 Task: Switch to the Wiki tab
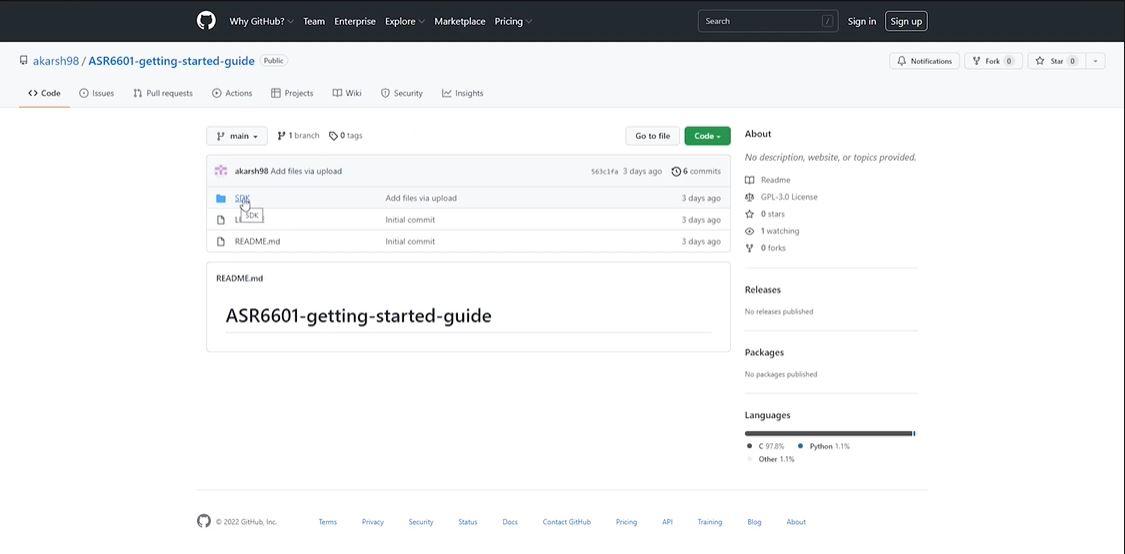(x=347, y=93)
